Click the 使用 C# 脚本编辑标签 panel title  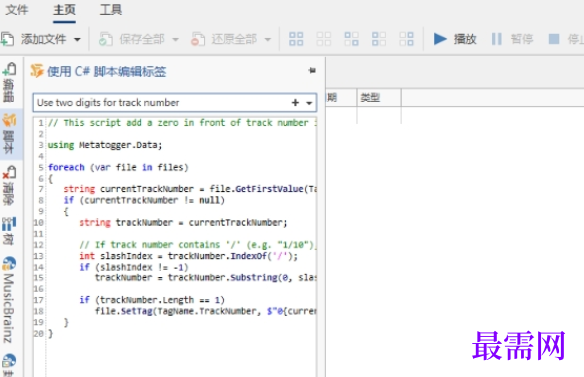point(107,71)
